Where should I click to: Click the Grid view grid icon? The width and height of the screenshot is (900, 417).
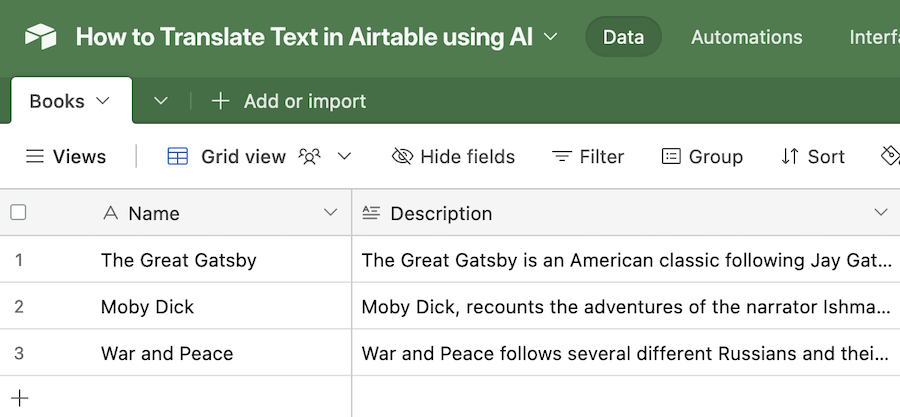click(x=177, y=157)
